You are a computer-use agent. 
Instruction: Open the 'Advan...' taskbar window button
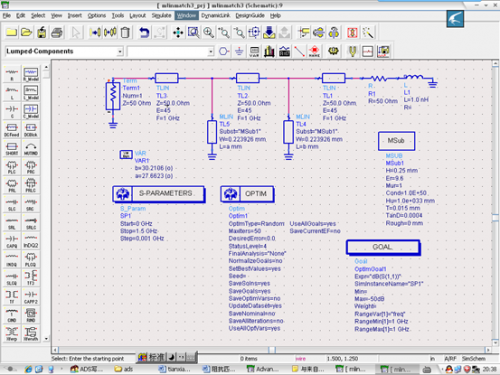click(x=262, y=369)
